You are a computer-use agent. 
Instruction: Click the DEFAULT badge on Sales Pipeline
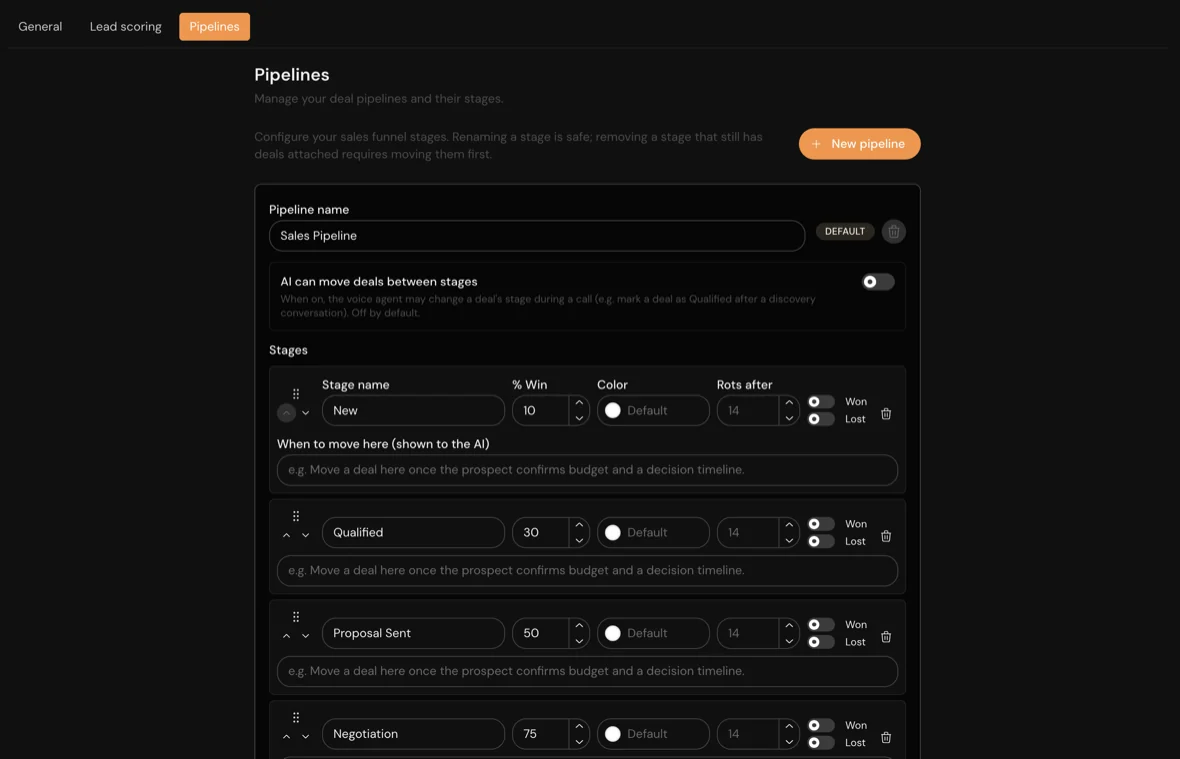coord(844,232)
